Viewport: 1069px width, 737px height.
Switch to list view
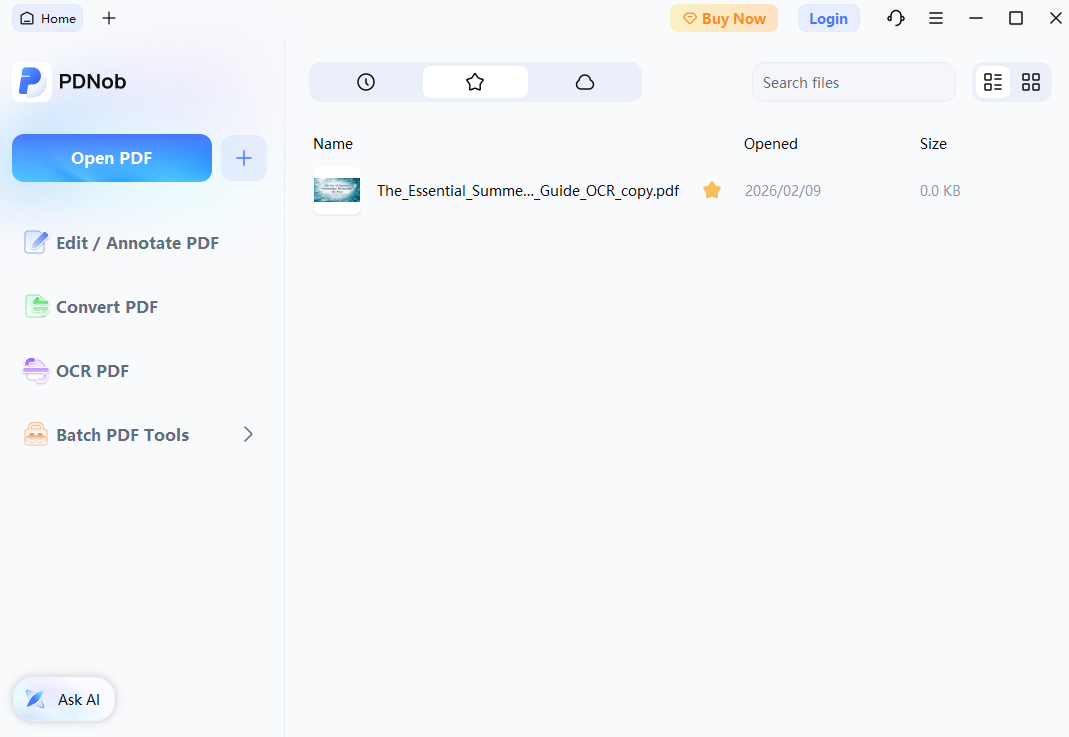coord(993,82)
